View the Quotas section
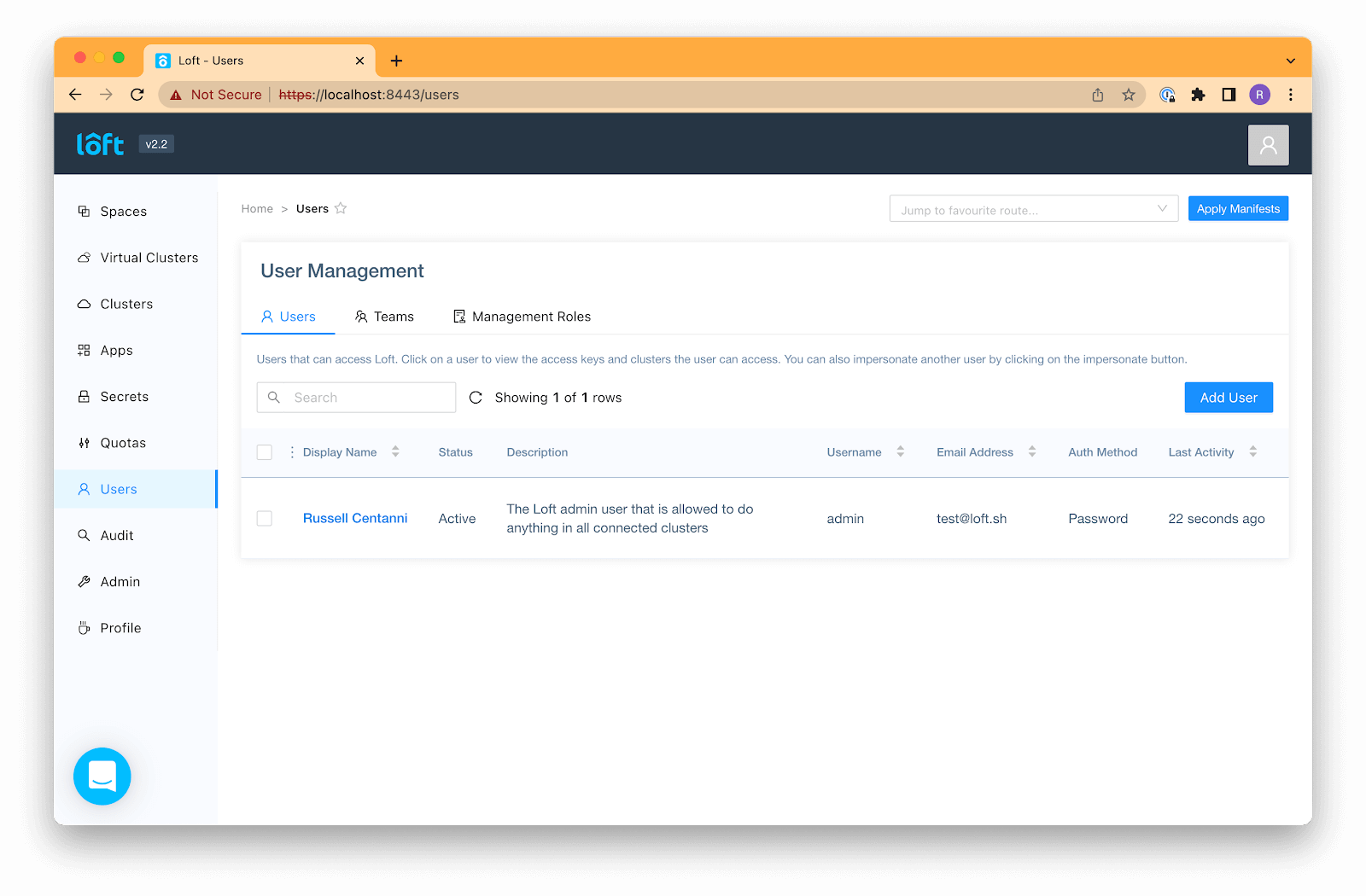This screenshot has height=896, width=1366. 124,442
